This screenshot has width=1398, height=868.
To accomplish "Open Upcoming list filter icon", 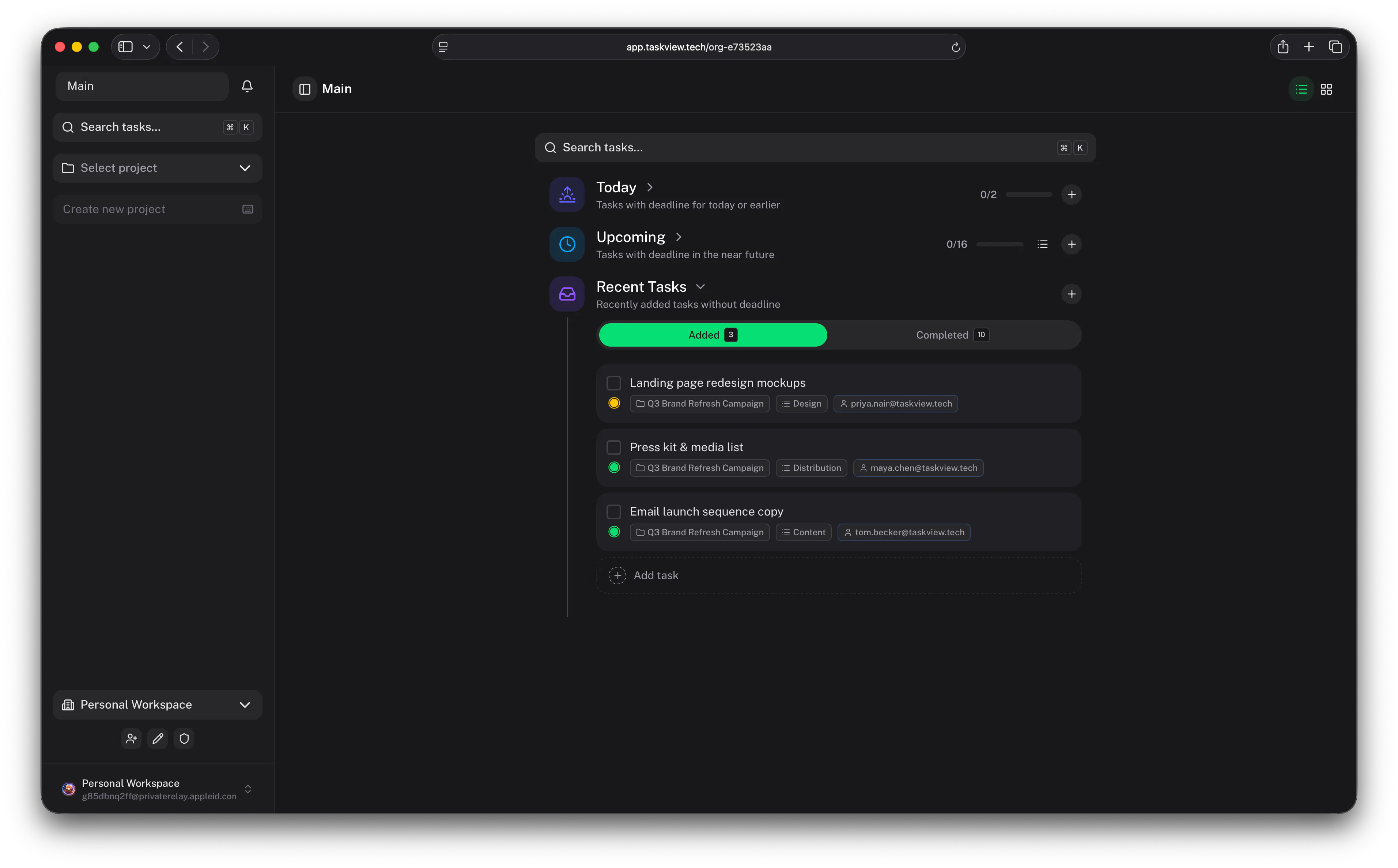I will [1042, 245].
